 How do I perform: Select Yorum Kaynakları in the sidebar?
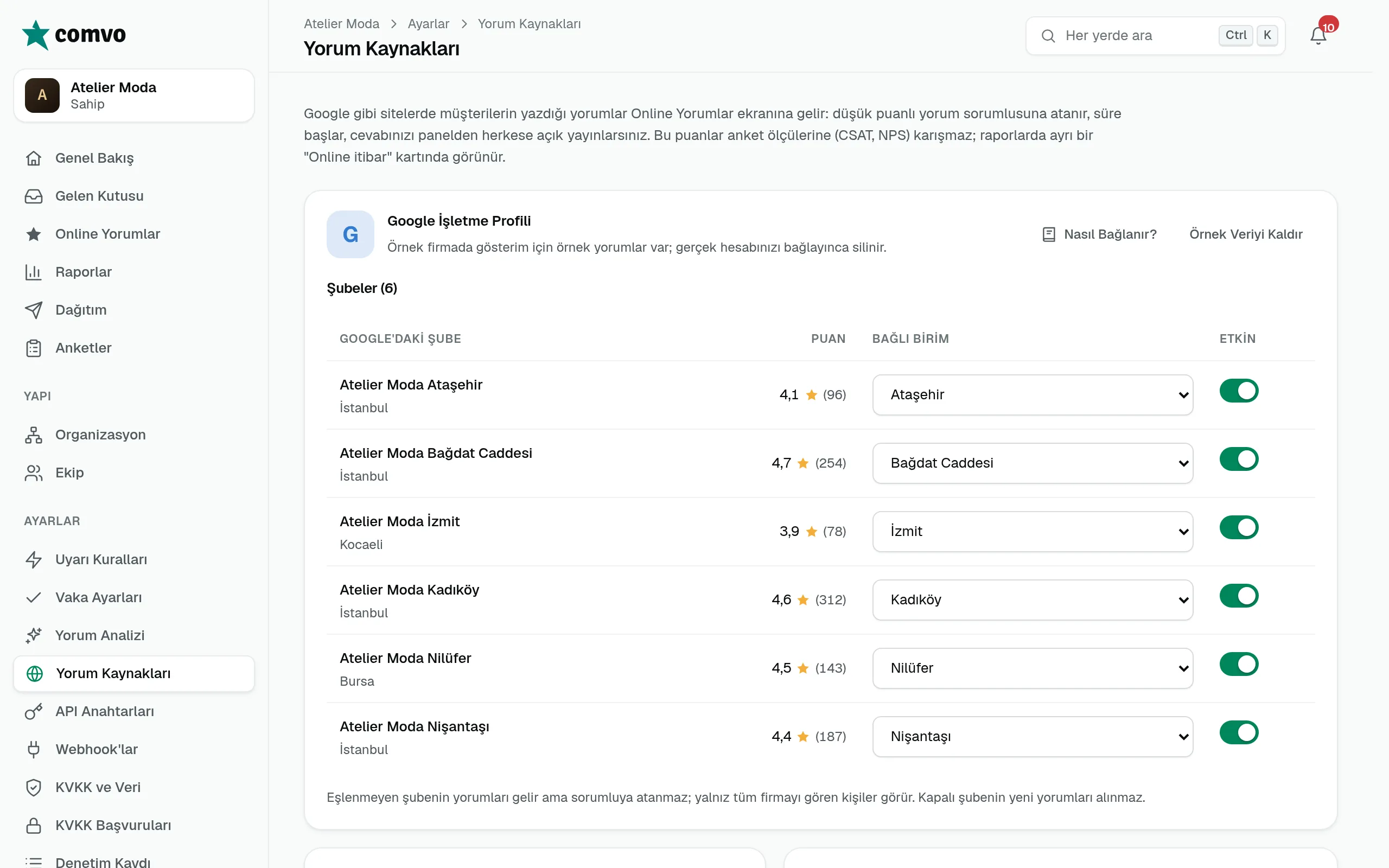133,673
